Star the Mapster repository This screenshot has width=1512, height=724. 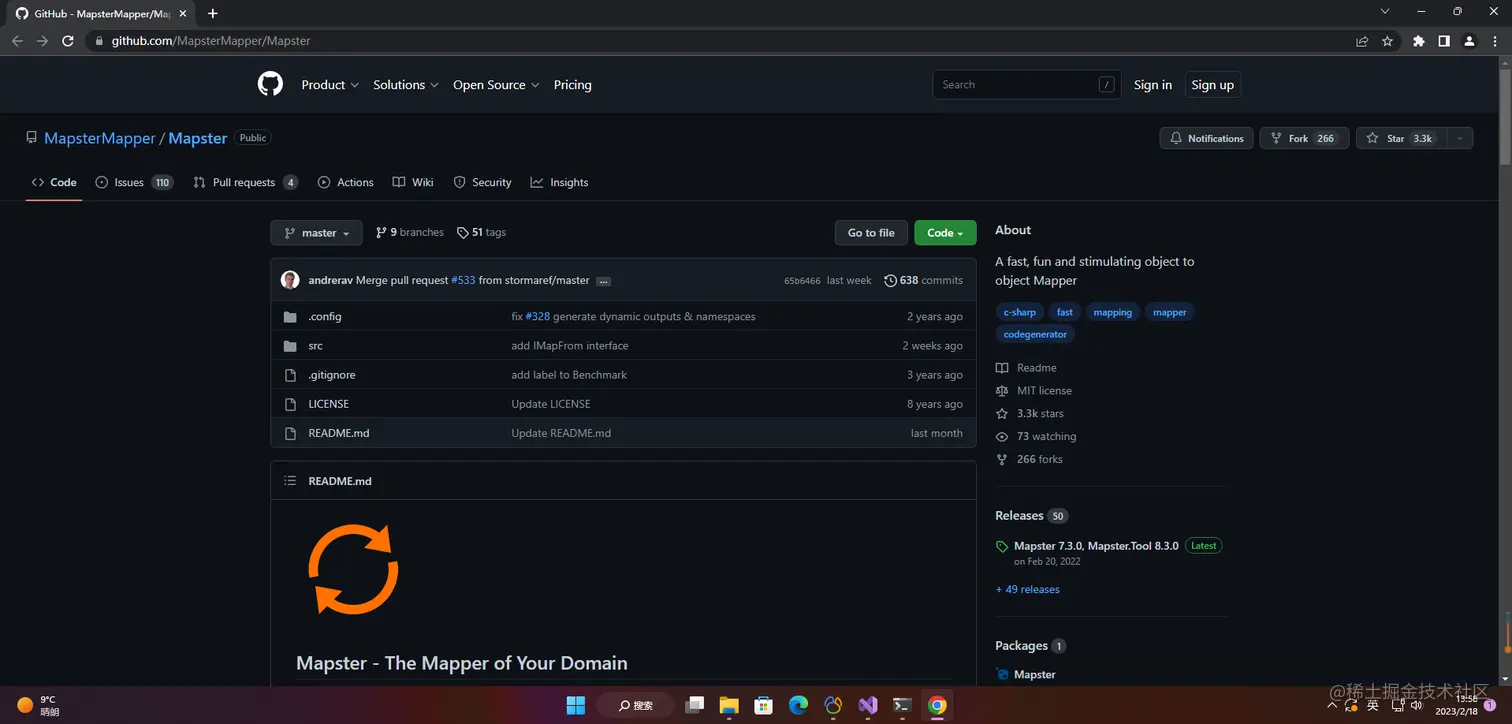(1402, 138)
